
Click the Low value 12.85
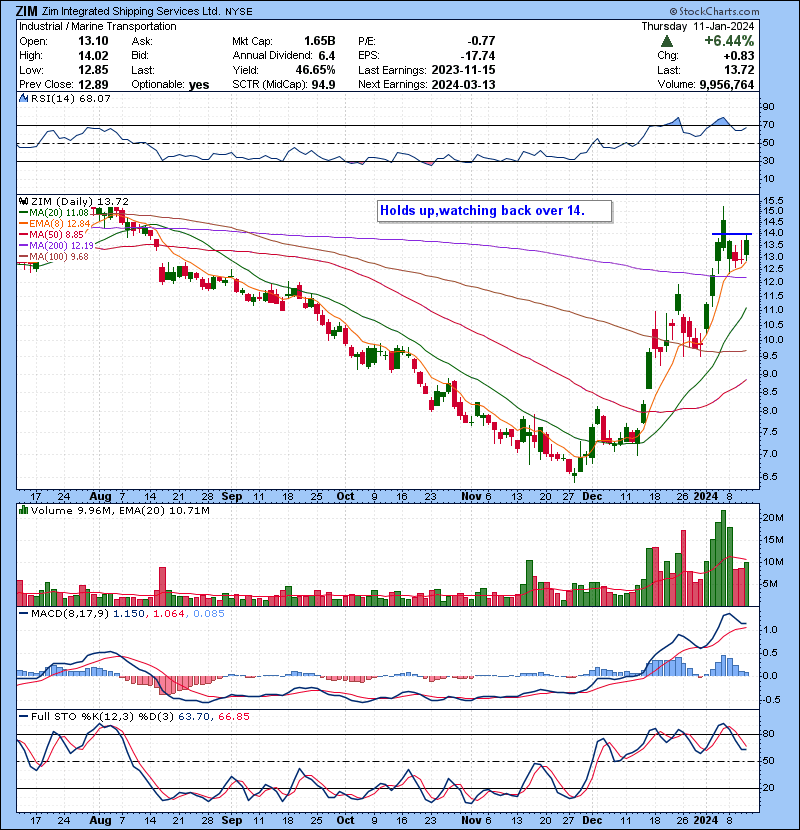point(93,70)
